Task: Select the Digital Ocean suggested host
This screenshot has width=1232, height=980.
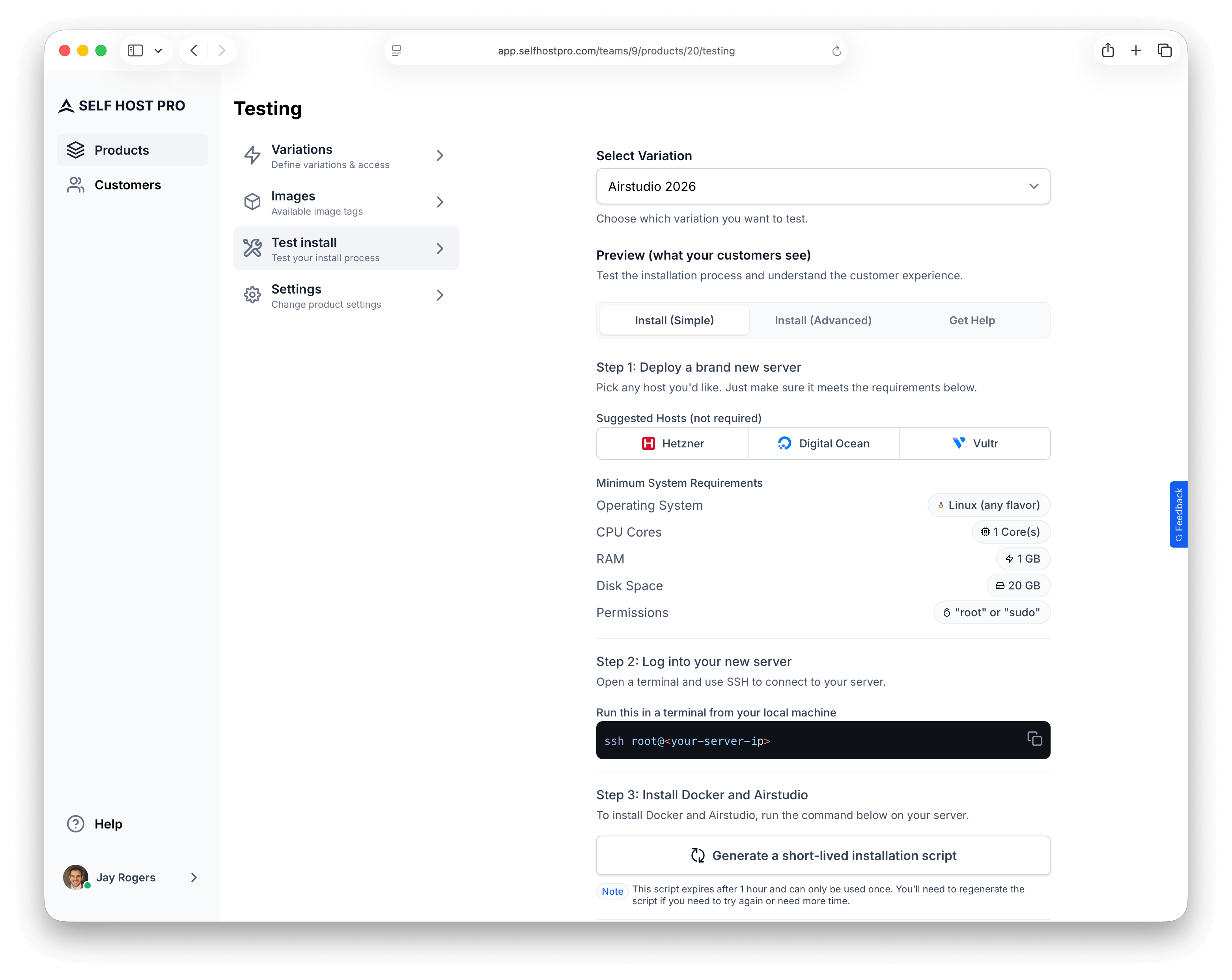Action: (x=823, y=443)
